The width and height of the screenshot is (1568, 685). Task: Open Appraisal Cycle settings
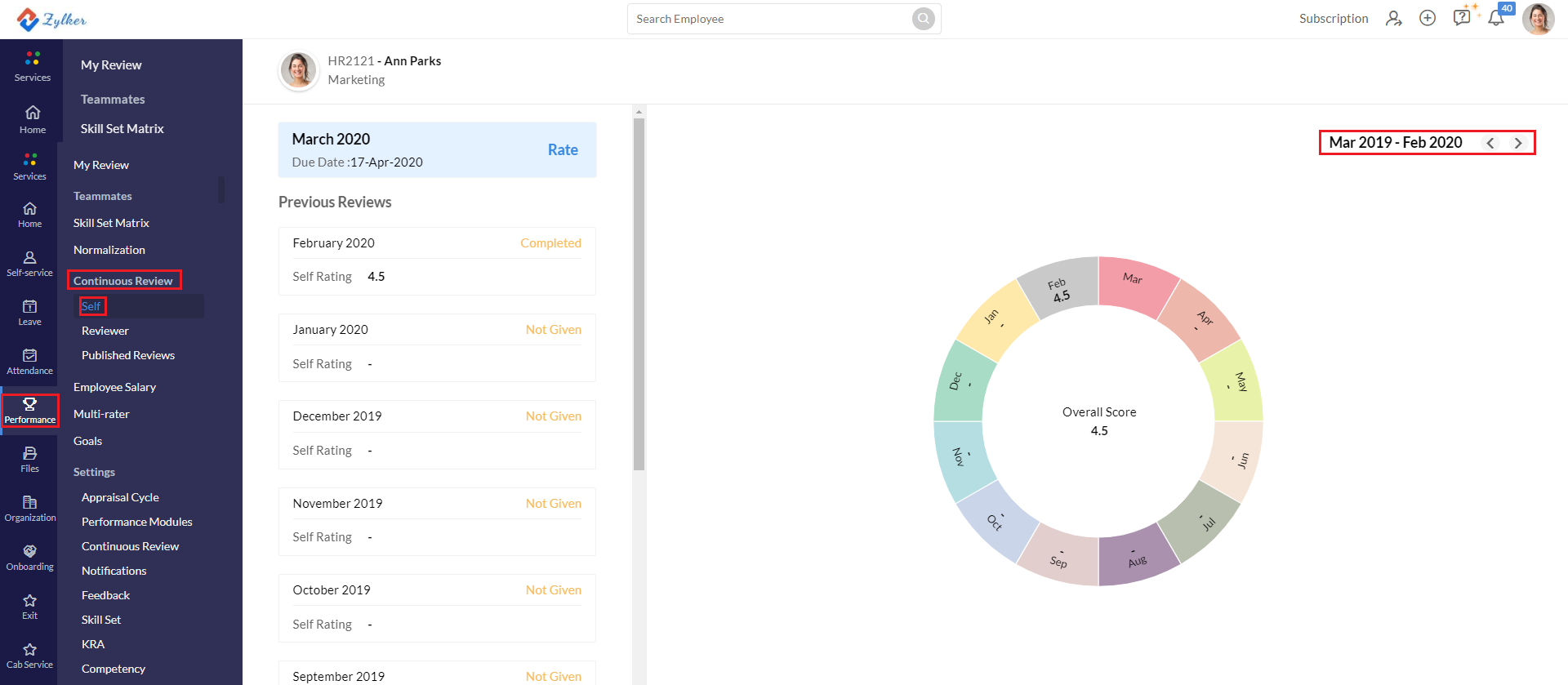point(120,497)
